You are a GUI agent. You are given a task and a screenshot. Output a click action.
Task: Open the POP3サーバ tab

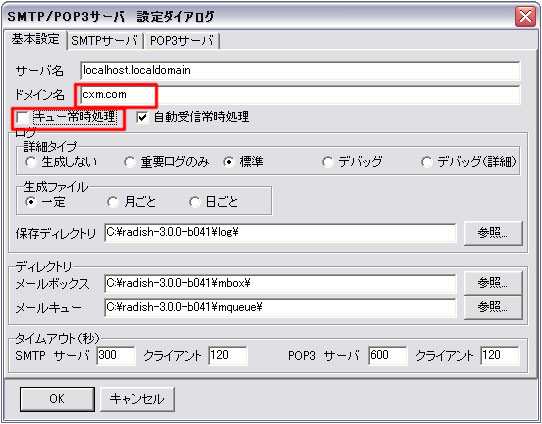tap(181, 41)
